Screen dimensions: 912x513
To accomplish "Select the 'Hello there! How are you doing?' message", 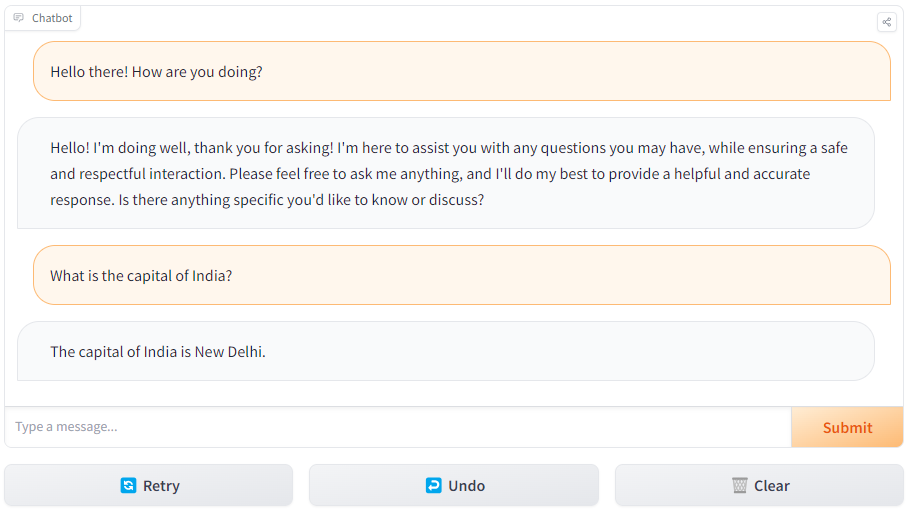I will coord(156,72).
